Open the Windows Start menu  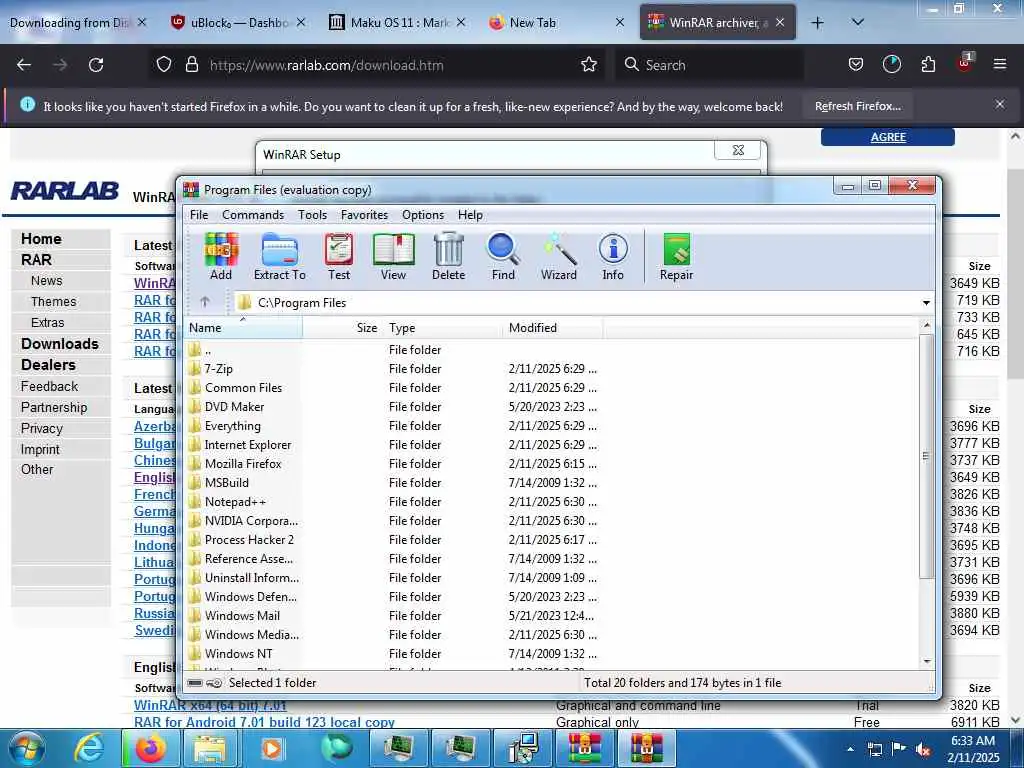pos(27,748)
